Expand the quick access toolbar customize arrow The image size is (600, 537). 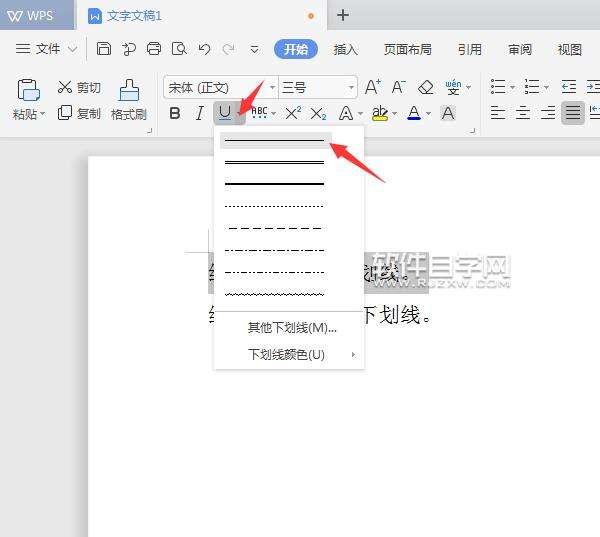254,50
